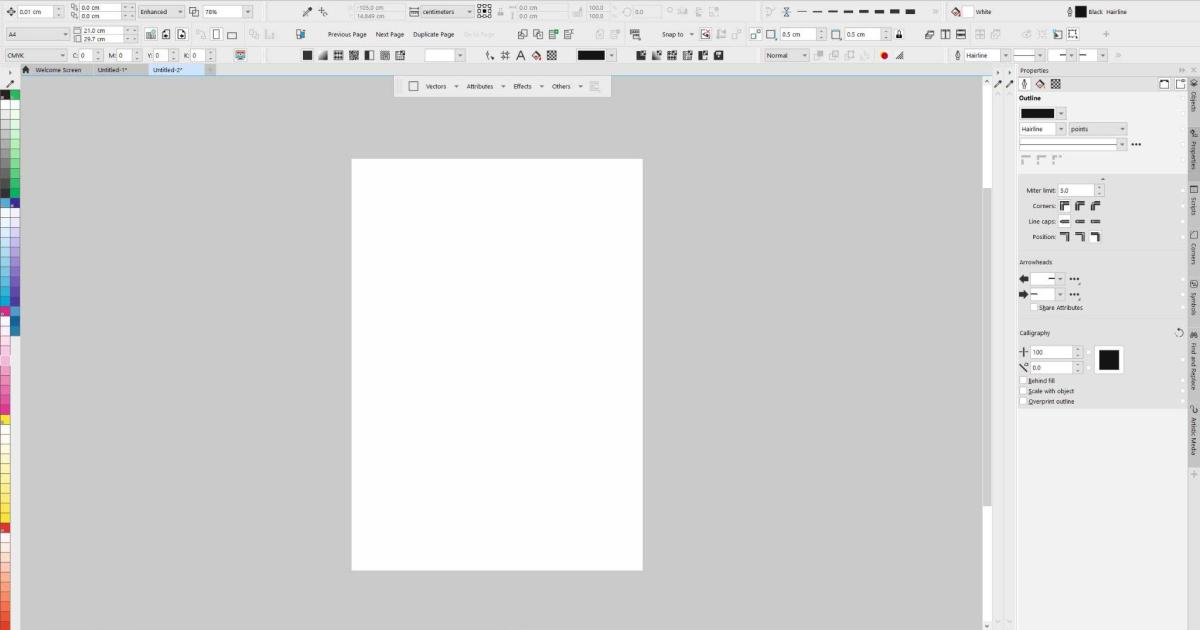Go to Previous Page

[x=347, y=34]
